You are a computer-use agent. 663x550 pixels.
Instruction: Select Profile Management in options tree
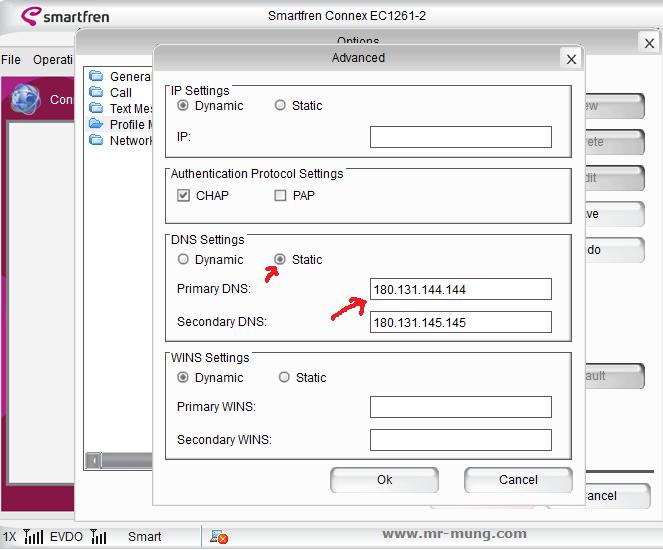tap(131, 125)
